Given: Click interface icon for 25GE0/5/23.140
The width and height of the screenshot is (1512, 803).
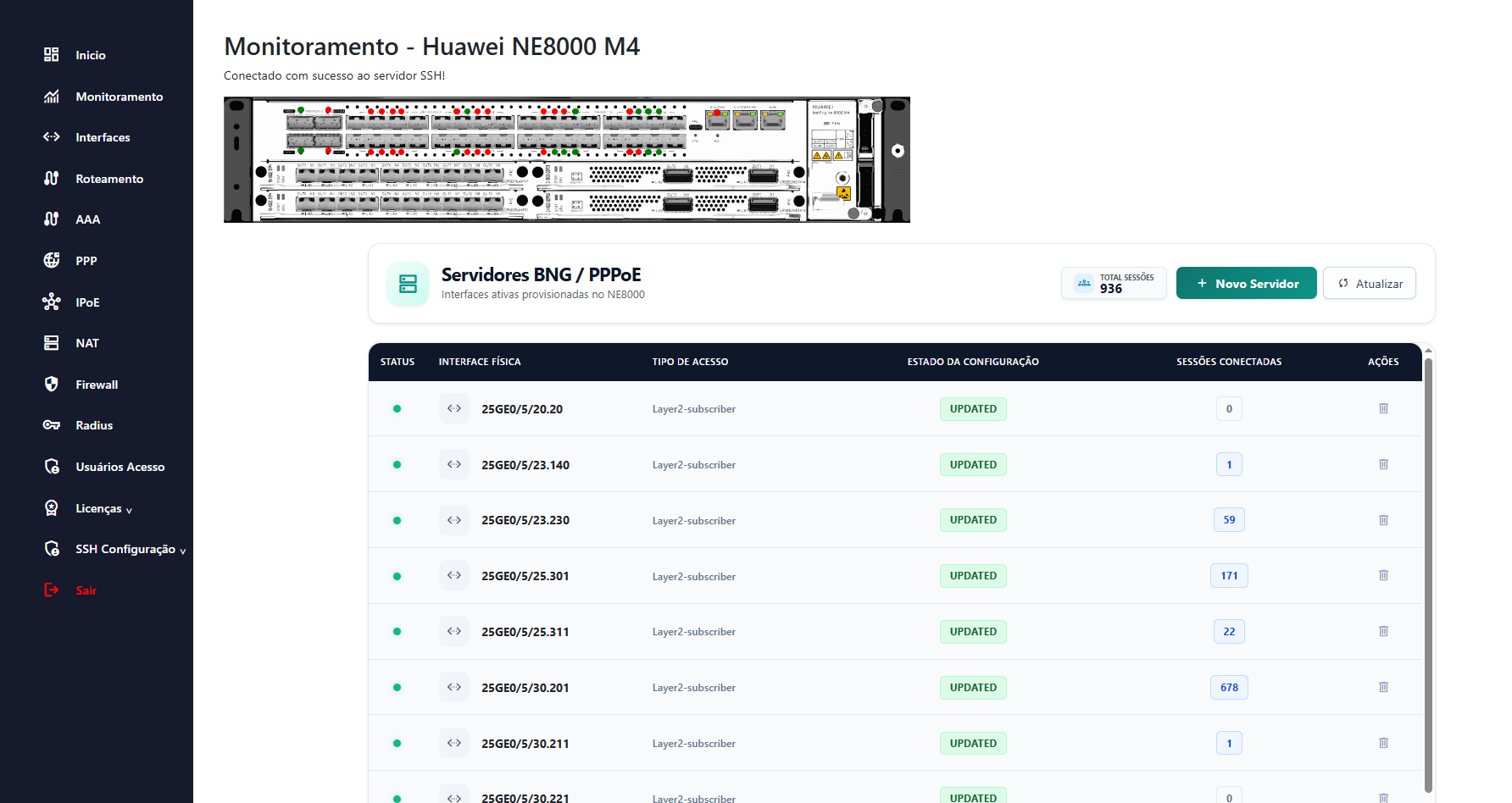Looking at the screenshot, I should coord(454,464).
